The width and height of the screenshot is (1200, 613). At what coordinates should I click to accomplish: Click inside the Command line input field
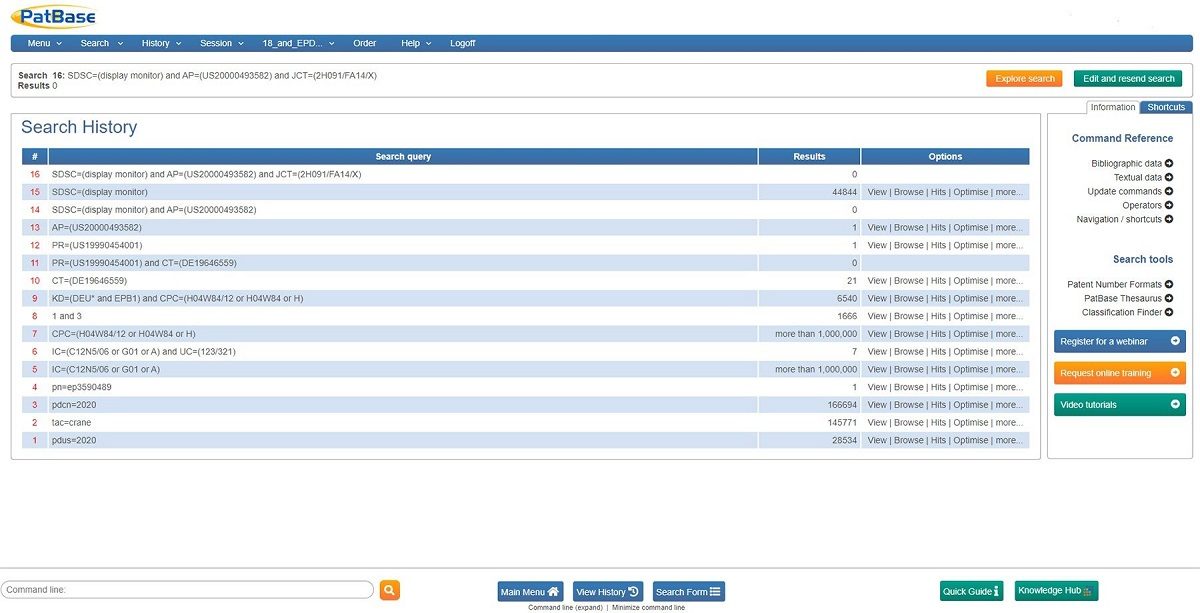tap(187, 590)
